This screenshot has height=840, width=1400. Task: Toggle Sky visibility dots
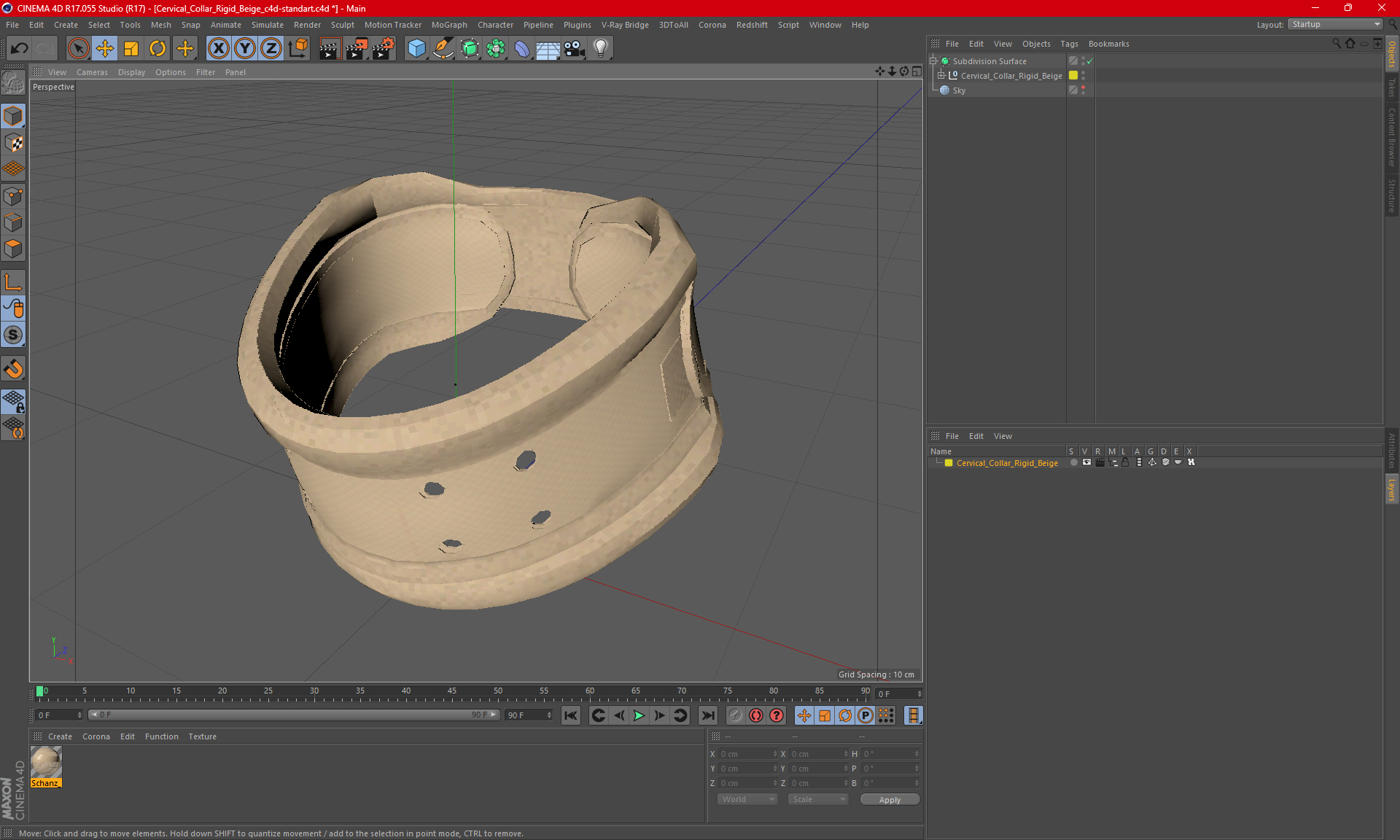coord(1084,90)
